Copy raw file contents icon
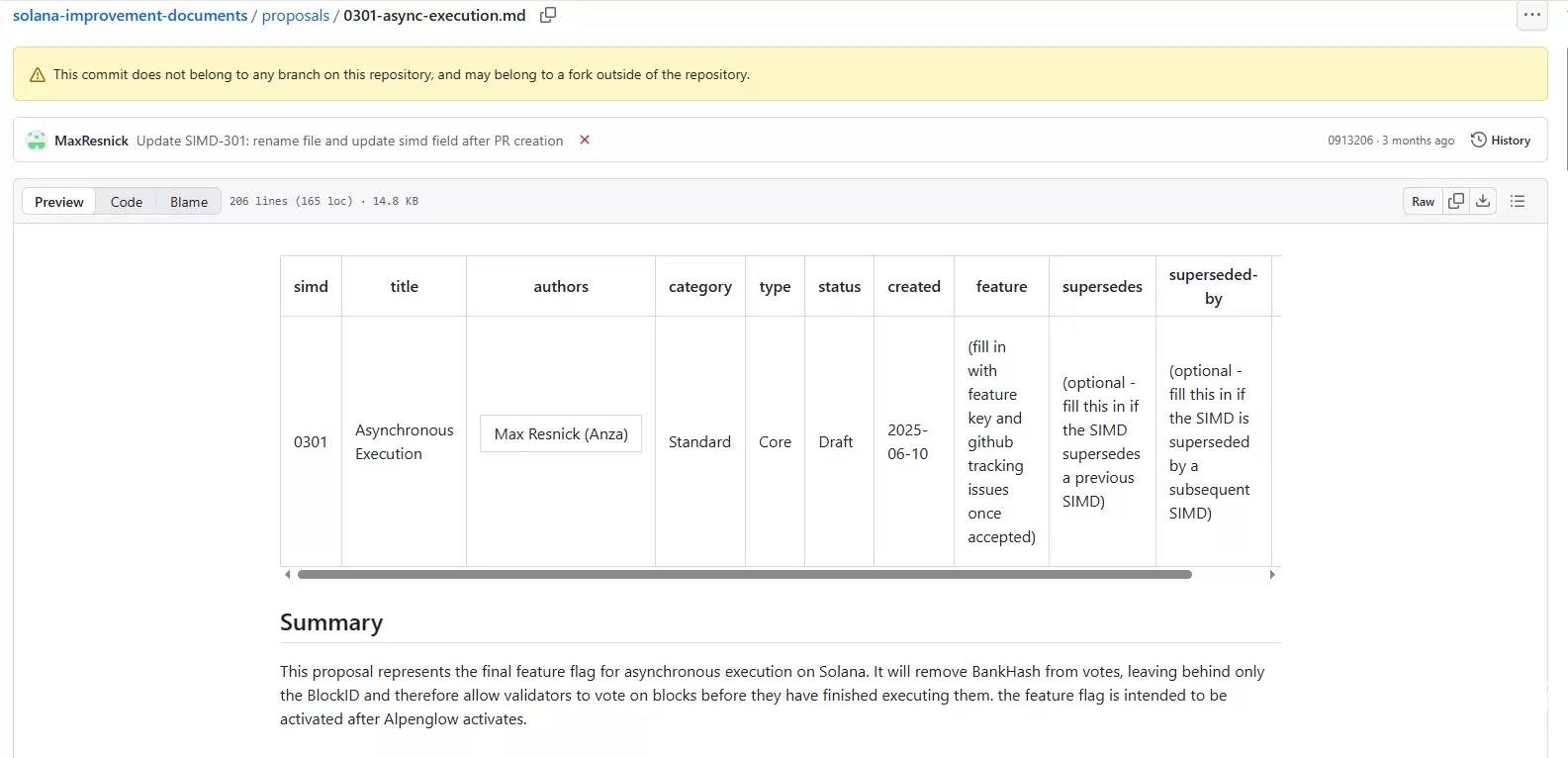The height and width of the screenshot is (758, 1568). tap(1456, 201)
